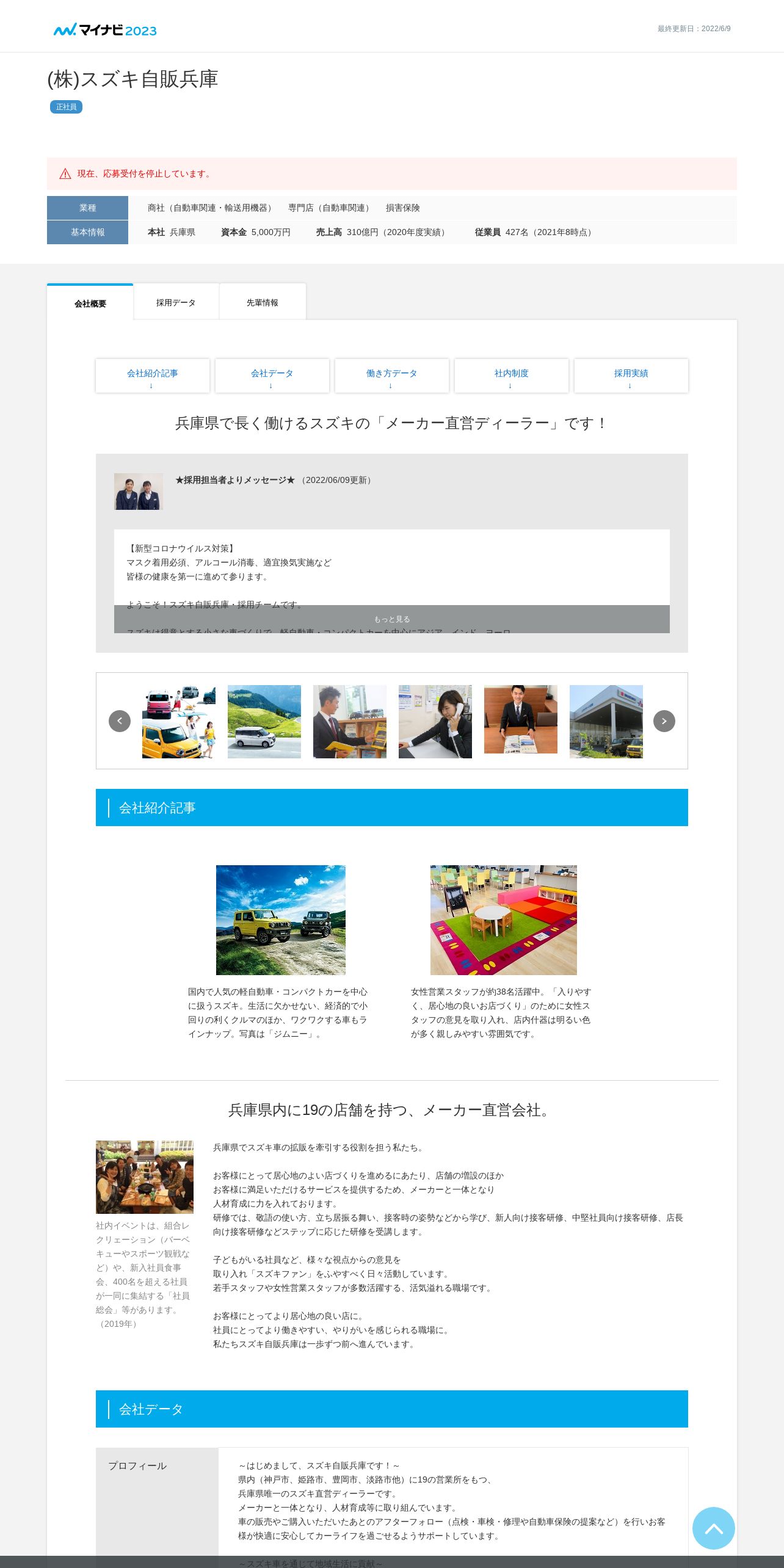This screenshot has height=1568, width=784.
Task: Expand message with もっと見る
Action: click(392, 619)
